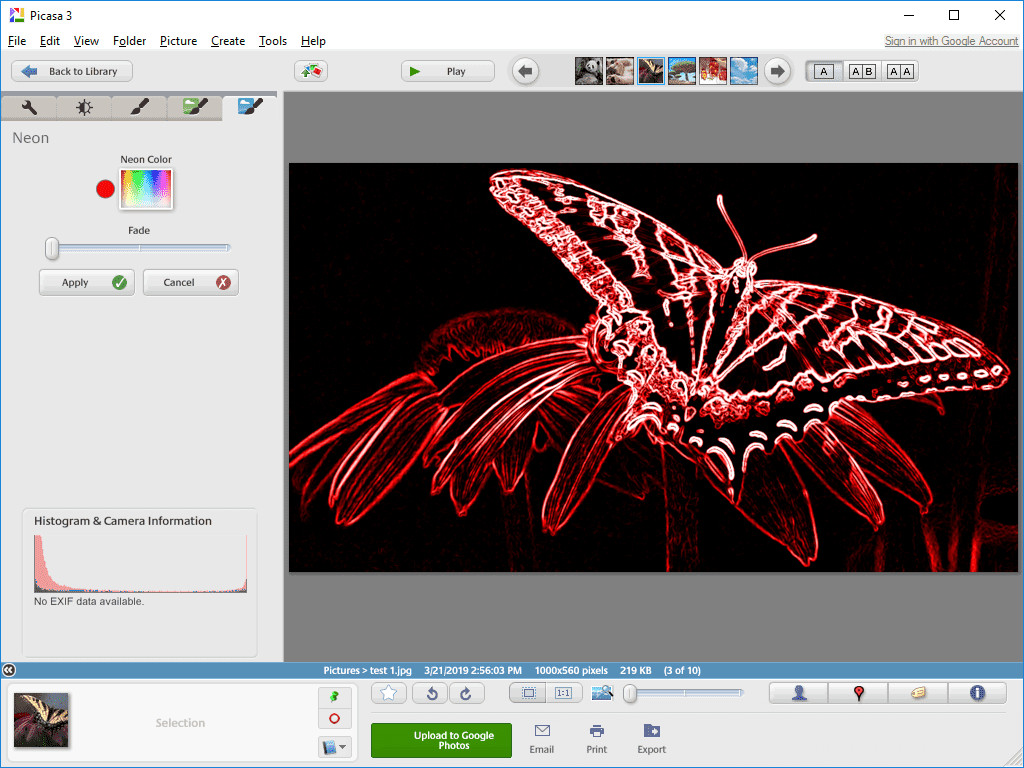Hold selected items with pin button

coord(334,697)
